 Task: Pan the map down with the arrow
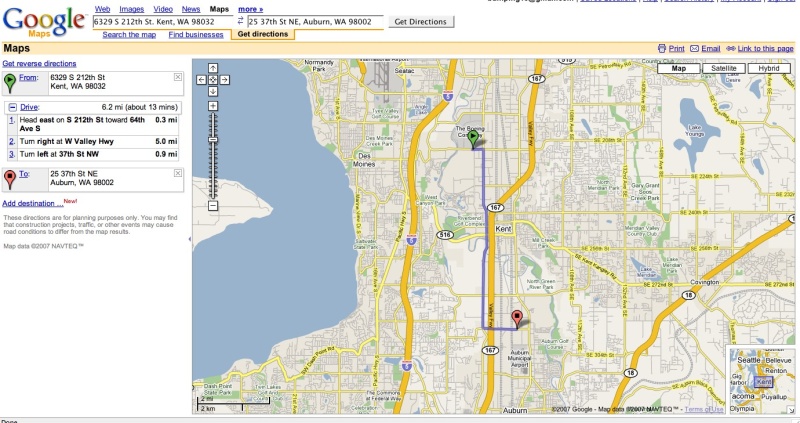click(213, 91)
